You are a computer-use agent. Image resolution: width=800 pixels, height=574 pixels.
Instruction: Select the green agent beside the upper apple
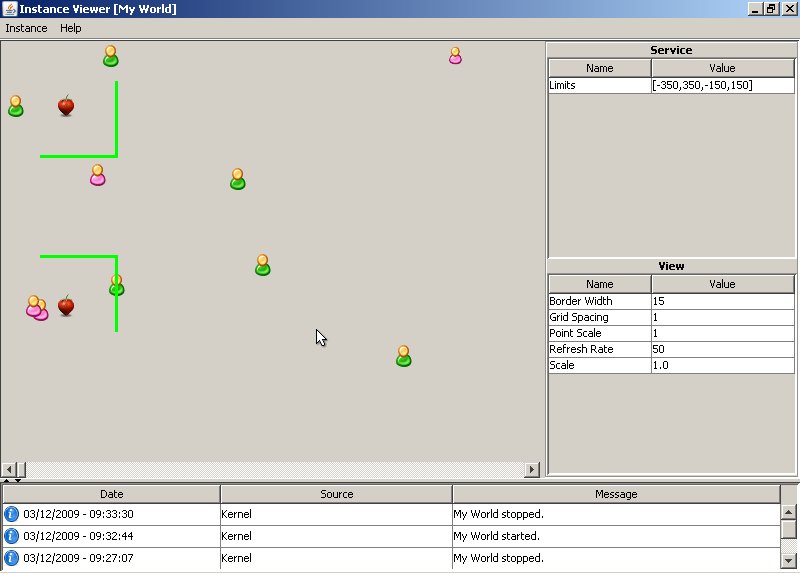tap(16, 106)
